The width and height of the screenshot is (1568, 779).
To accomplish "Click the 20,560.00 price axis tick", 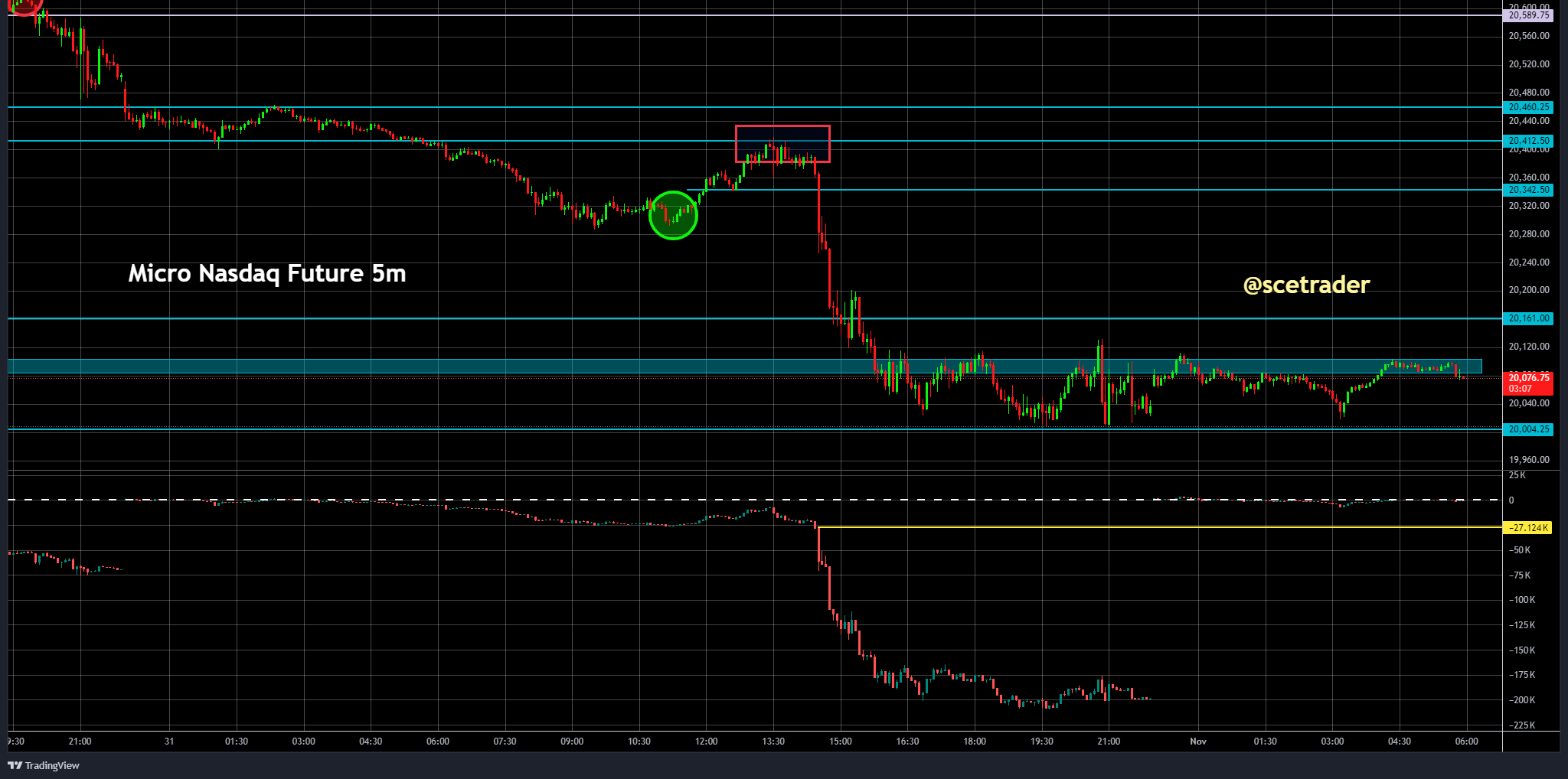I will click(1528, 36).
